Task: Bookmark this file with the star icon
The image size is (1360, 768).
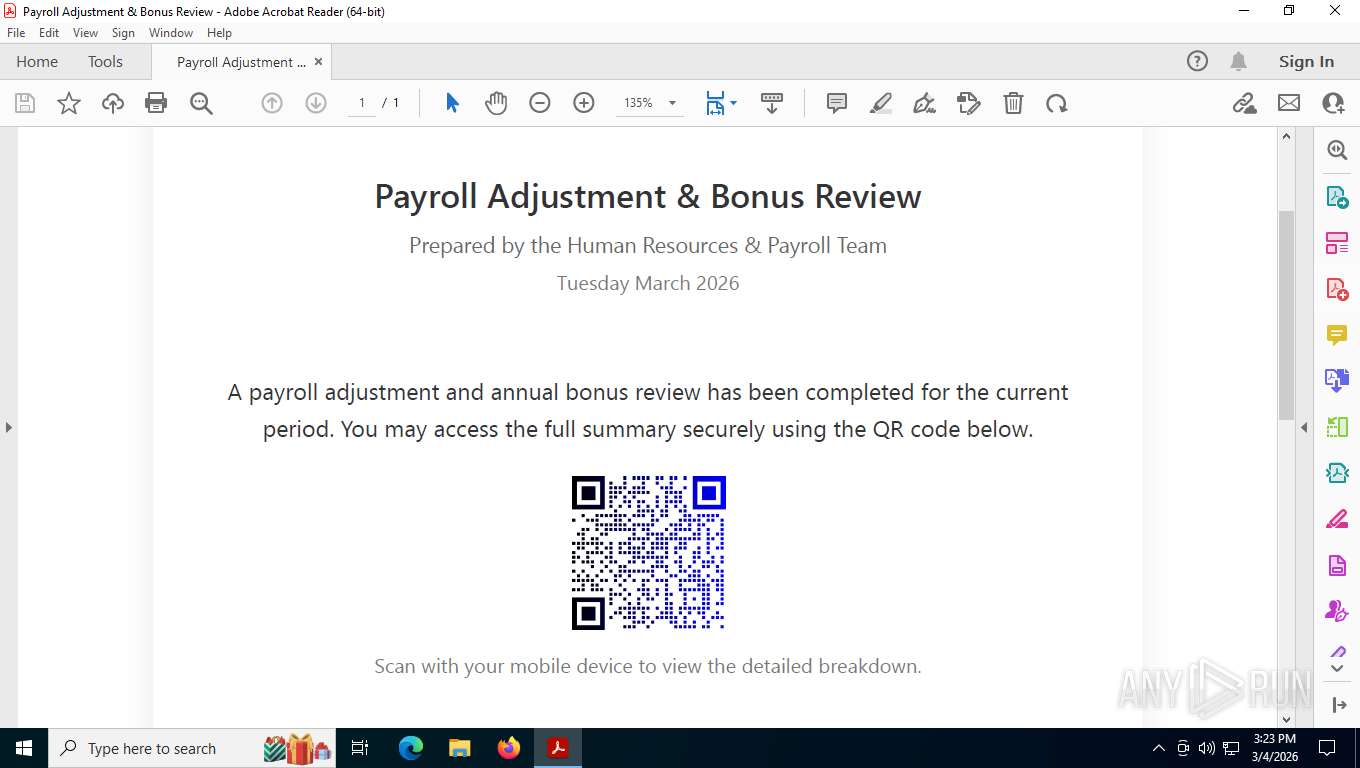Action: point(69,103)
